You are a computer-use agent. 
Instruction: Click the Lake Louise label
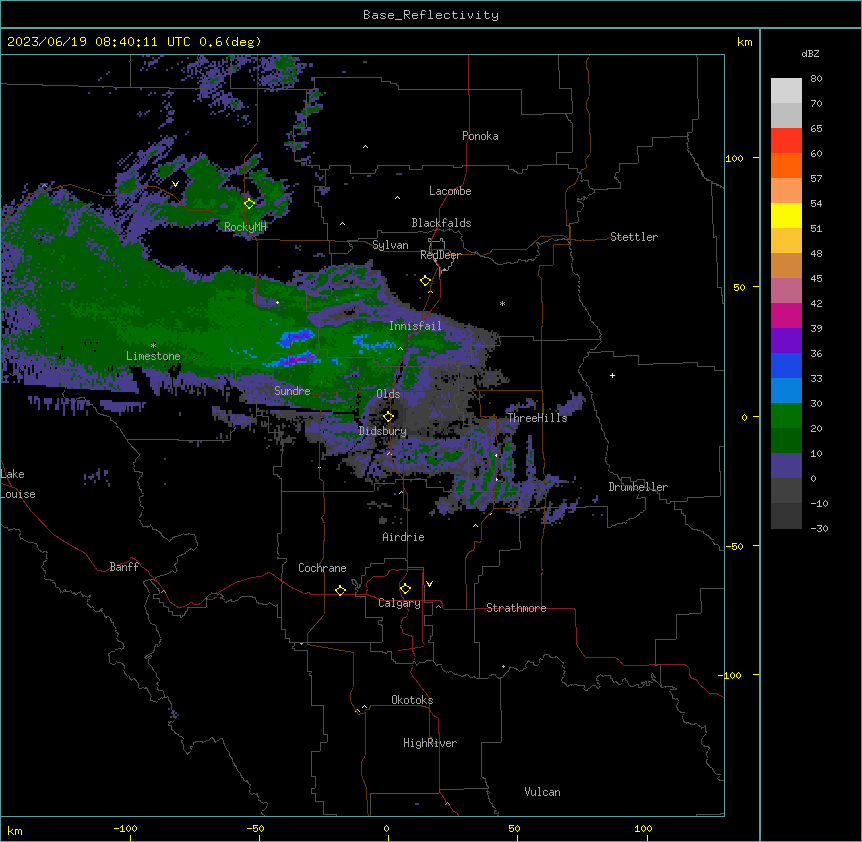(x=18, y=484)
